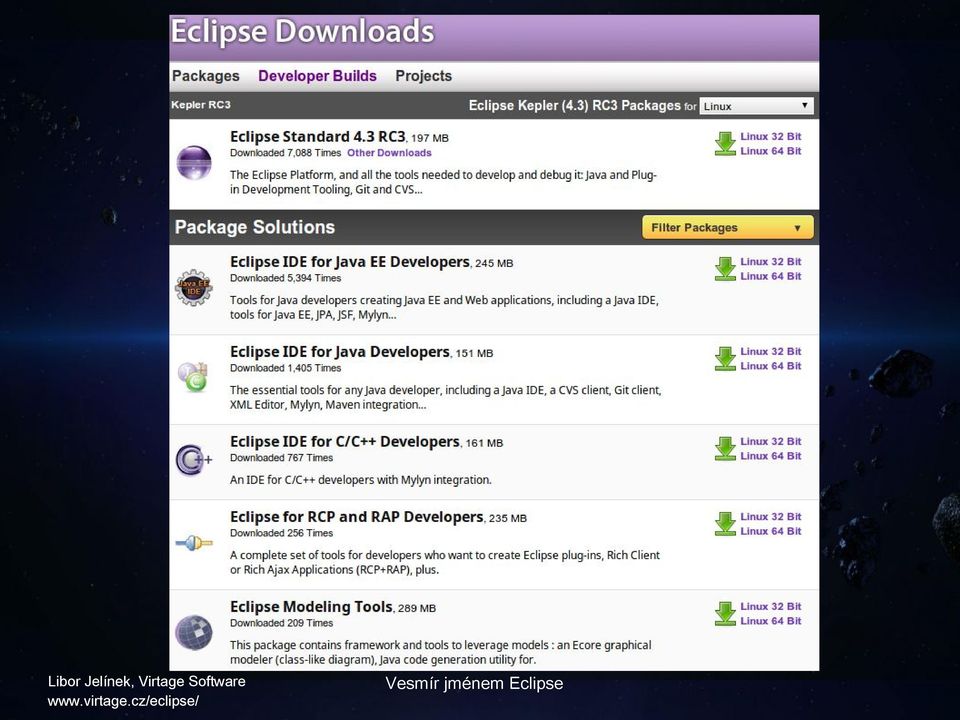960x720 pixels.
Task: Click the 'Vesmír jménem Eclipse' slide title
Action: click(474, 683)
